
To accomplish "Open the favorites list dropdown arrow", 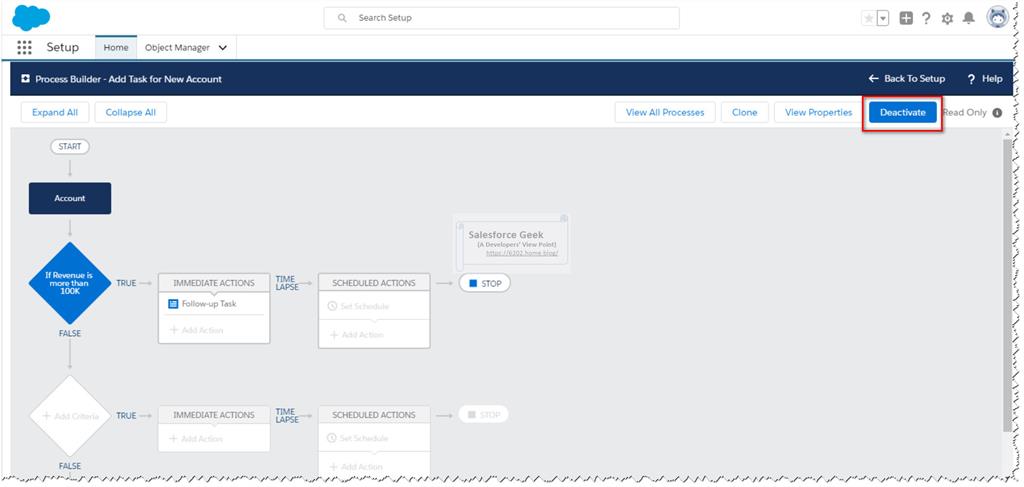I will point(883,18).
